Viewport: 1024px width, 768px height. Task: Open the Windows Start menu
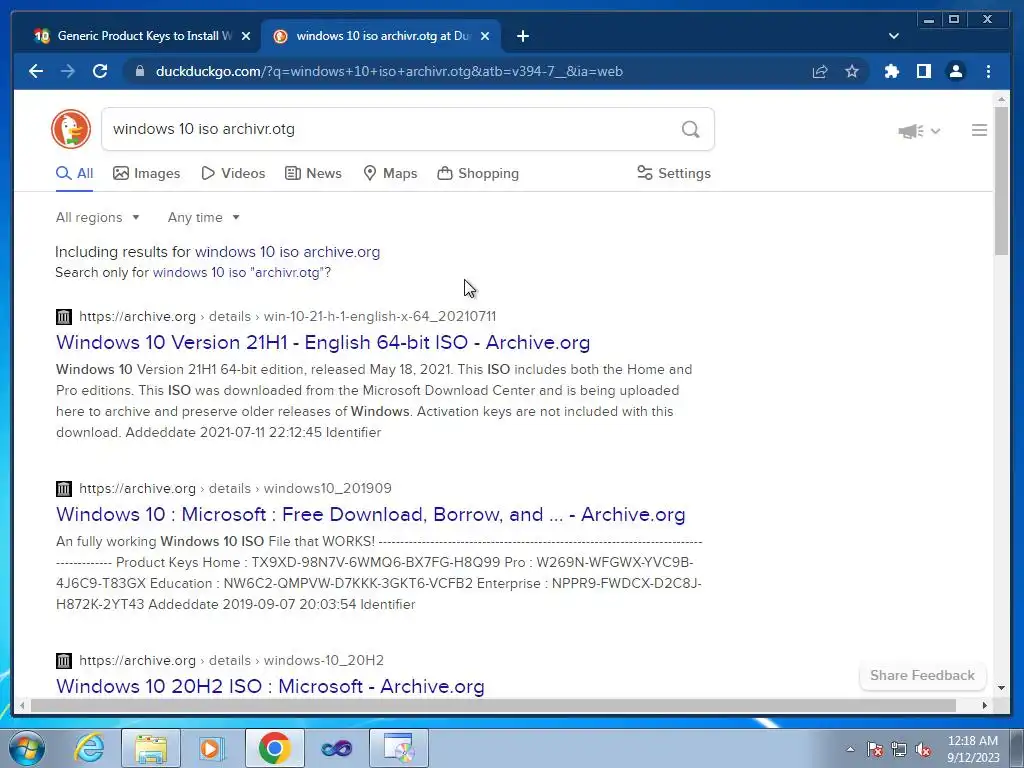[27, 748]
